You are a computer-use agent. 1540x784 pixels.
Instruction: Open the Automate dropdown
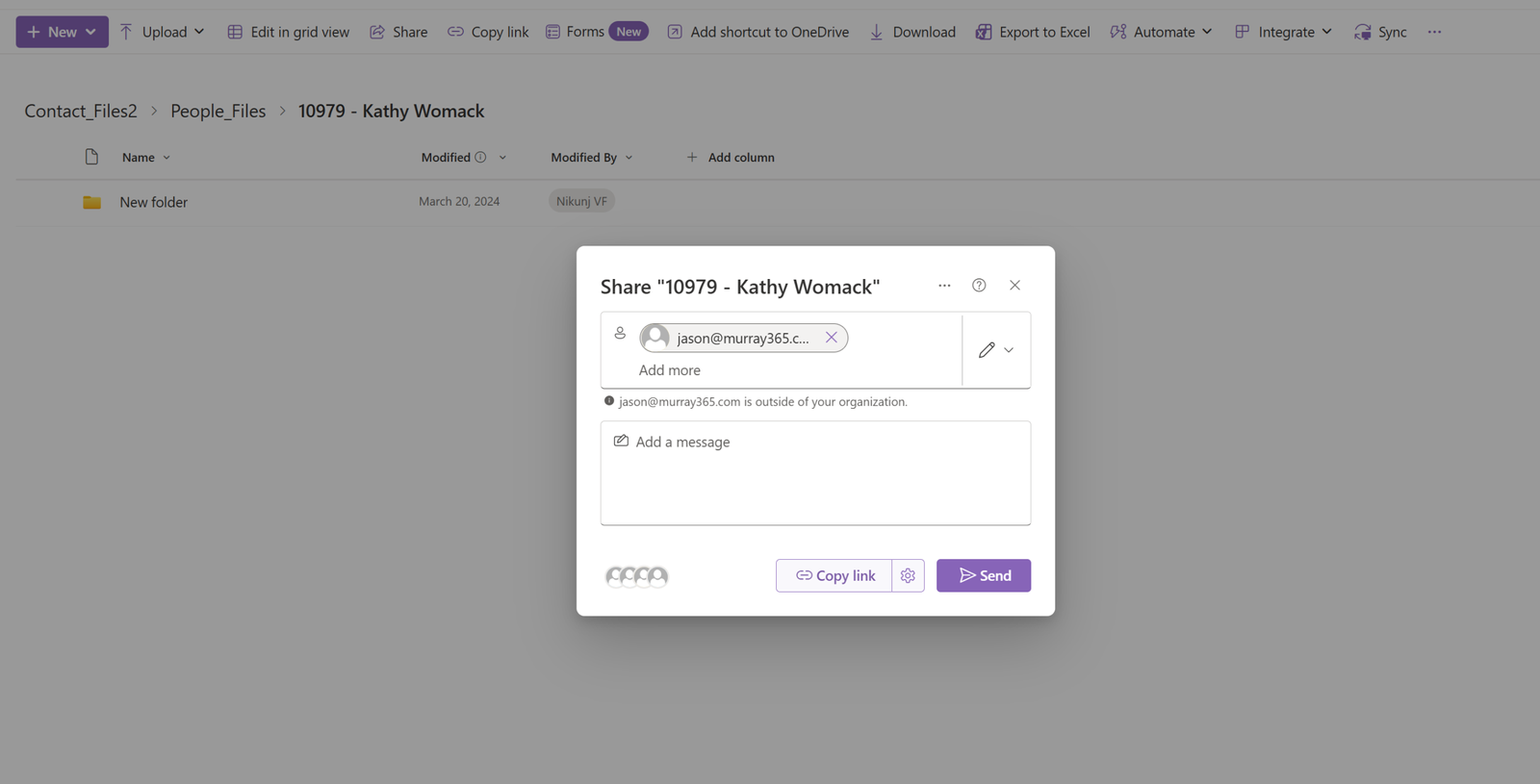pyautogui.click(x=1161, y=32)
